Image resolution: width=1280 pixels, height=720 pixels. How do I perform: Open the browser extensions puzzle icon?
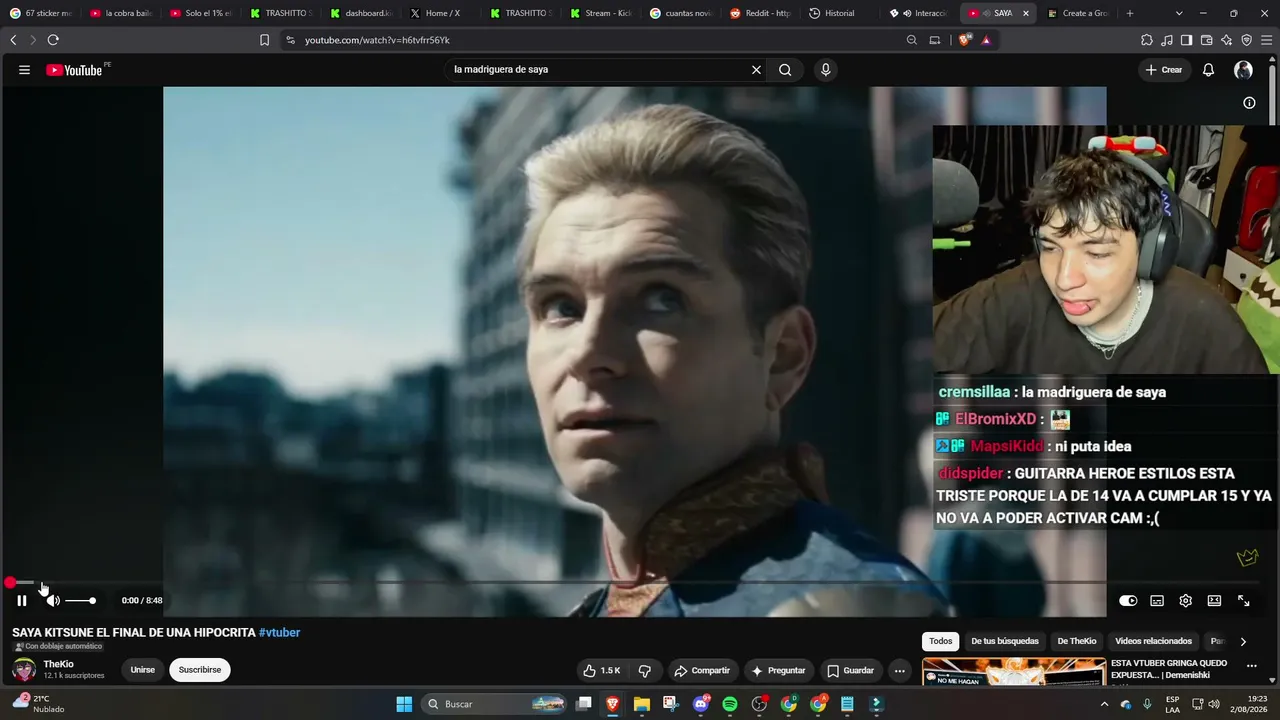(x=1147, y=40)
